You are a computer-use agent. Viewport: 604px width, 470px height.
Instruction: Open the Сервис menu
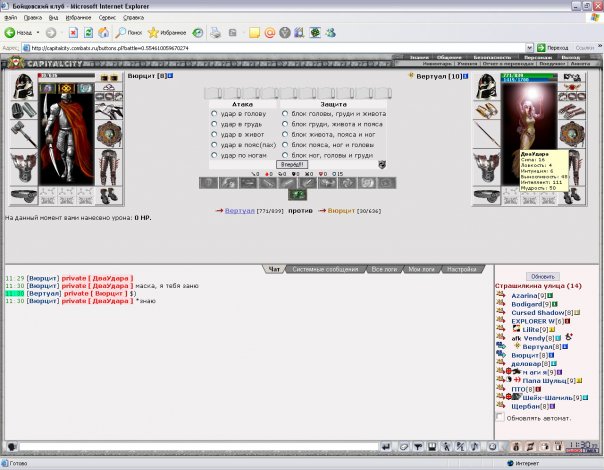tap(107, 18)
